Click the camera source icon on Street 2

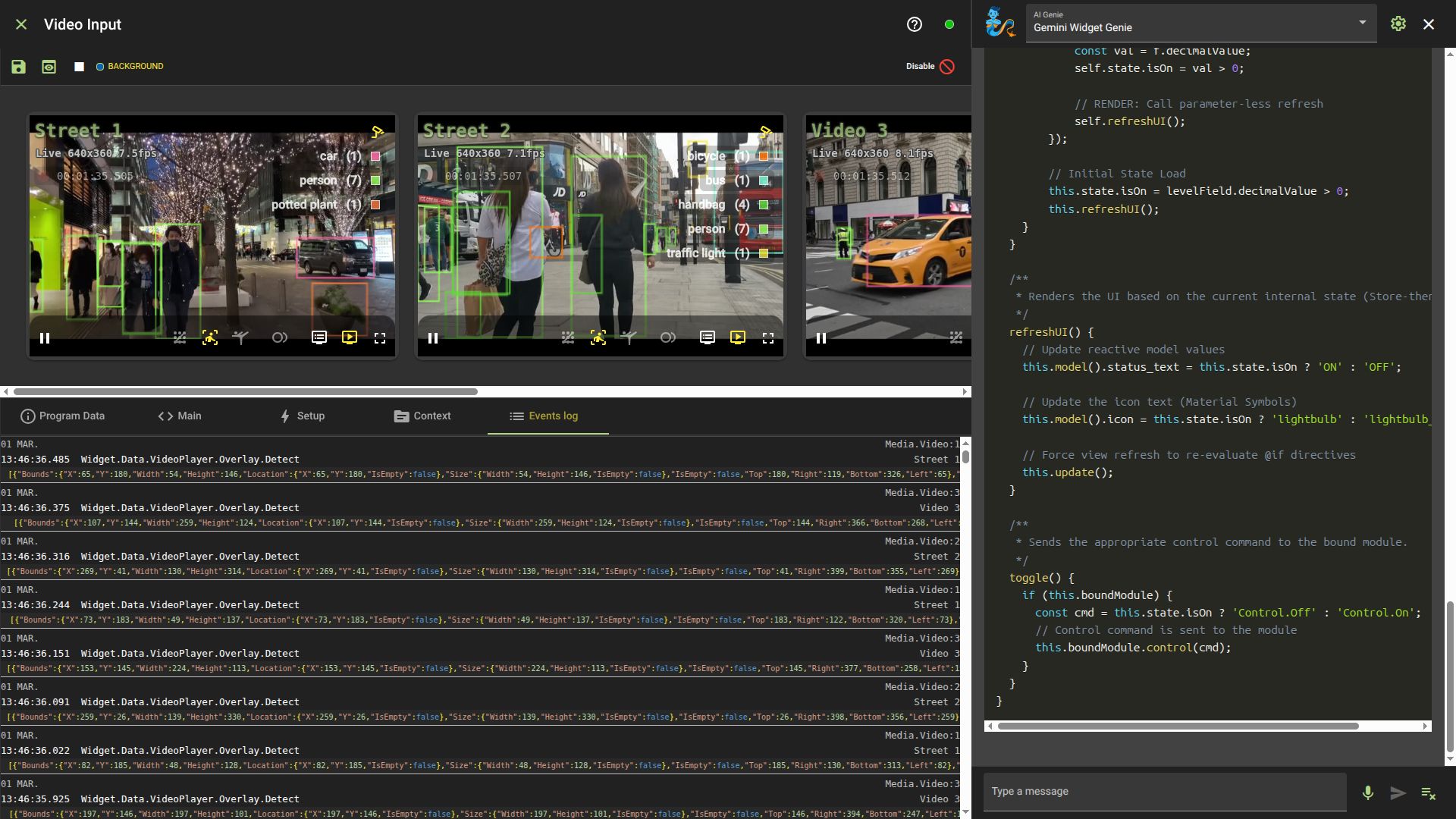(x=766, y=132)
